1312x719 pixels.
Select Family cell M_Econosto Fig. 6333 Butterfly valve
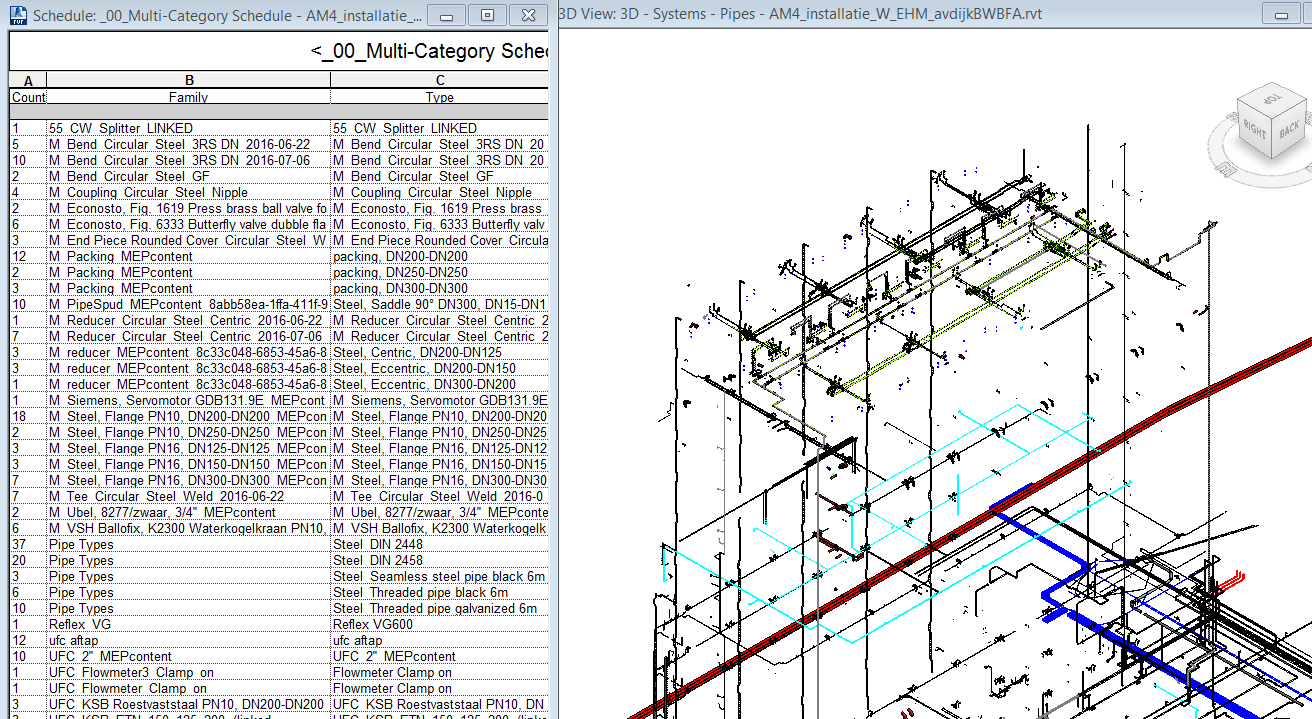(x=188, y=224)
